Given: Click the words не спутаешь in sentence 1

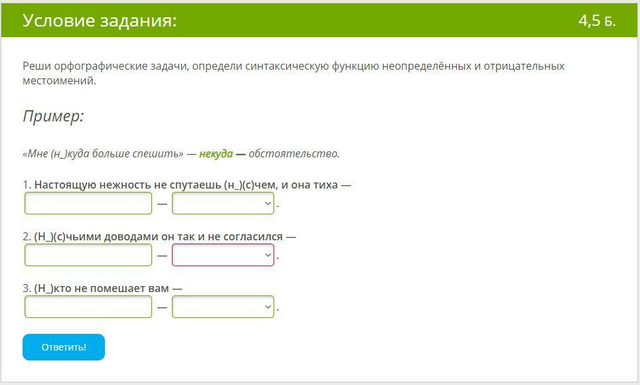Looking at the screenshot, I should tap(187, 185).
